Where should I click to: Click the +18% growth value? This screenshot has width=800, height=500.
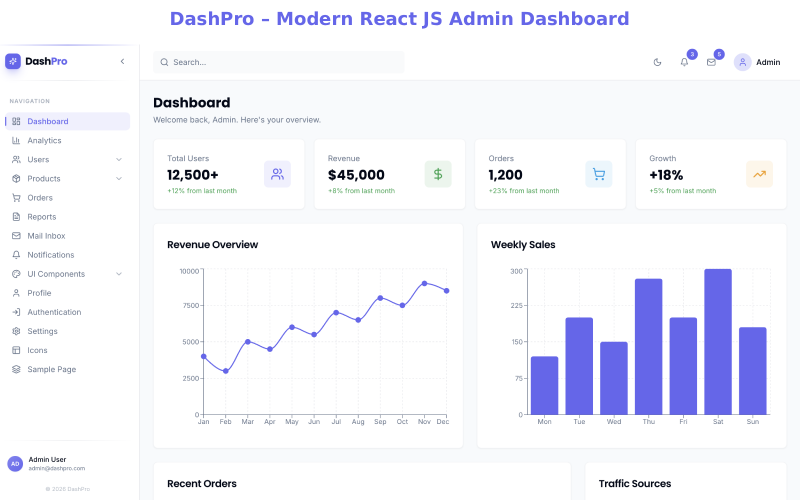pos(666,175)
